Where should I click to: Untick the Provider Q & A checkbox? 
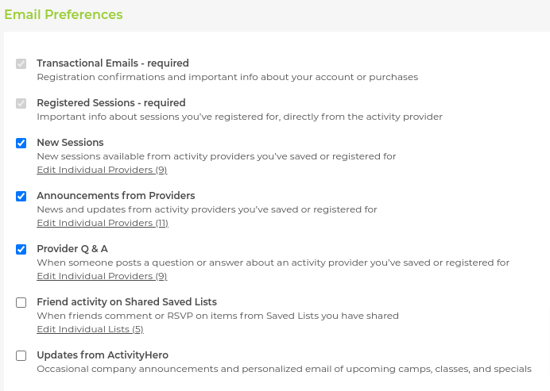[21, 249]
